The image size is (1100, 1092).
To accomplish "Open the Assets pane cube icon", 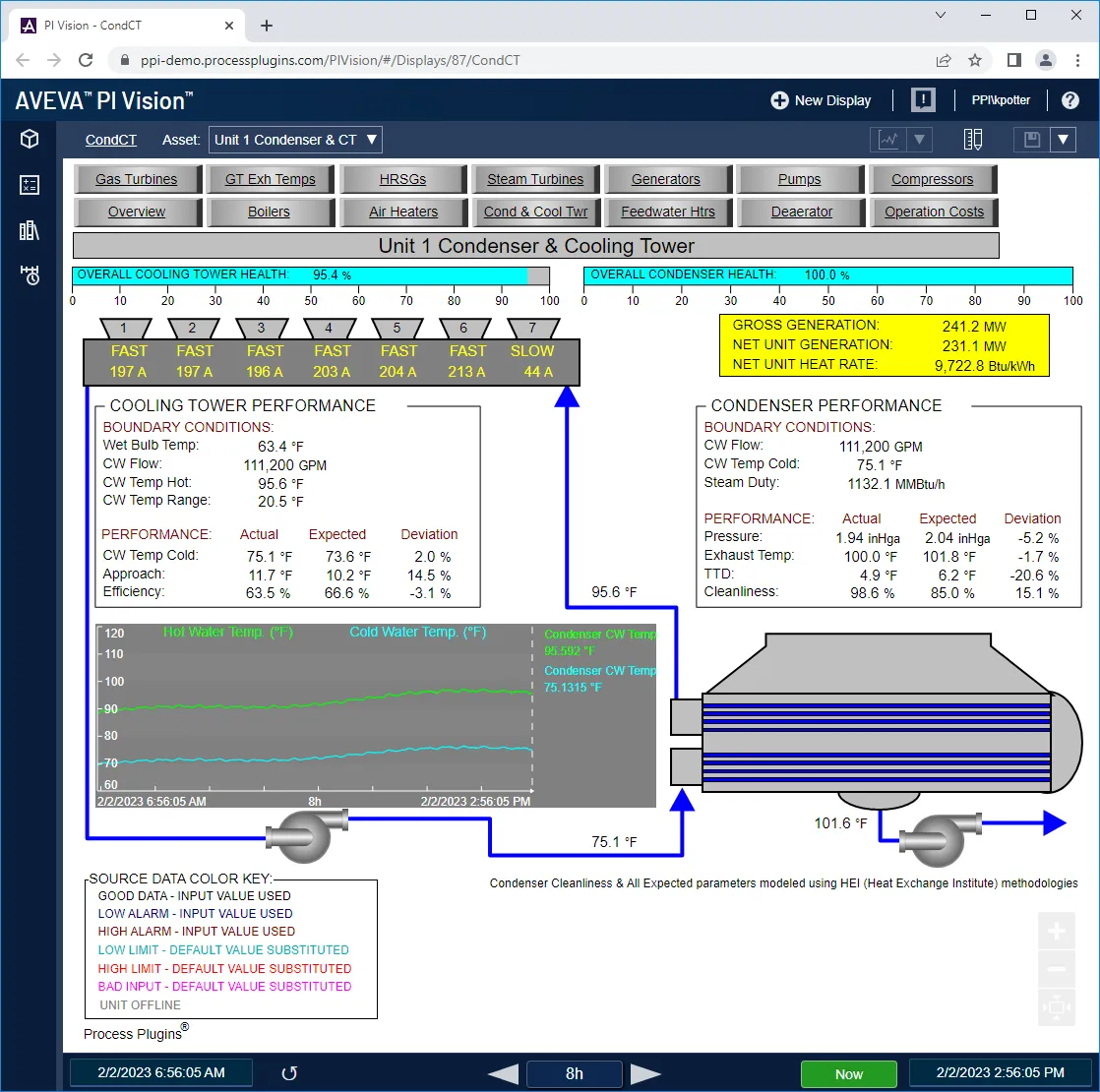I will point(30,139).
